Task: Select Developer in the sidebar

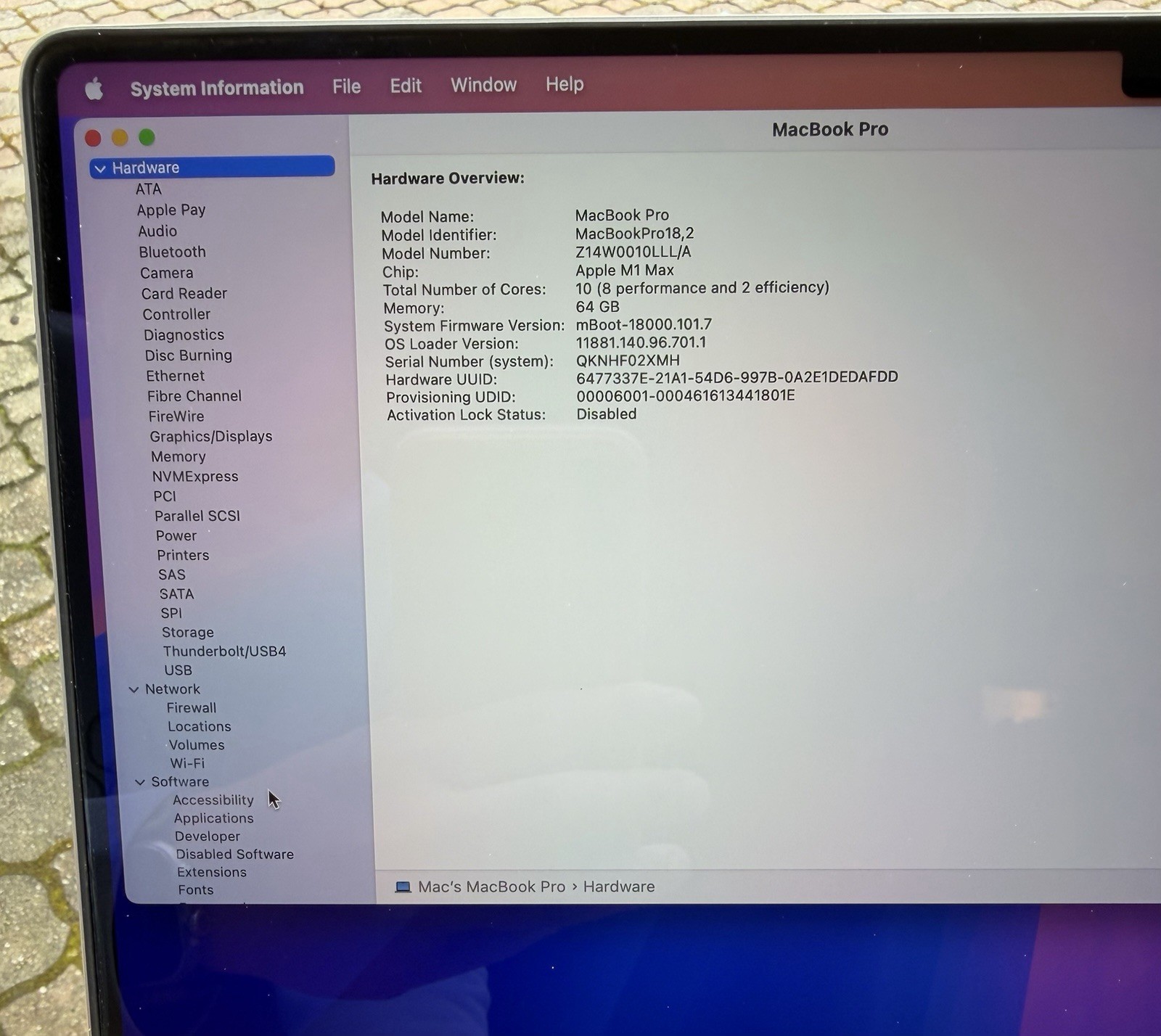Action: click(x=208, y=836)
